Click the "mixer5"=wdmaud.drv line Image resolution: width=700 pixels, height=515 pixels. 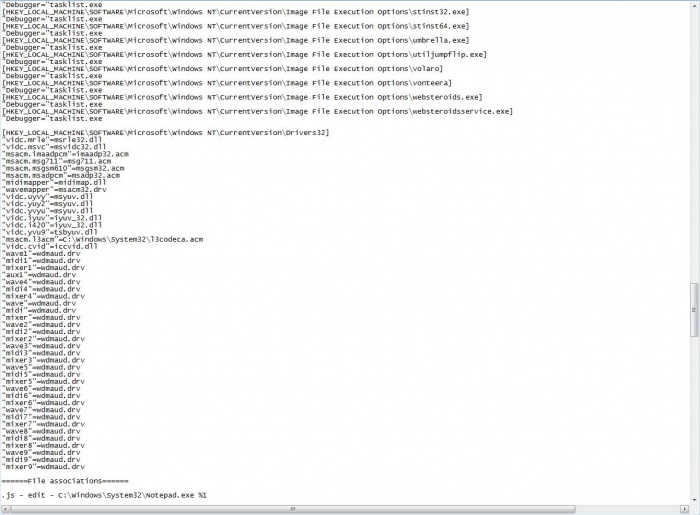pos(43,382)
